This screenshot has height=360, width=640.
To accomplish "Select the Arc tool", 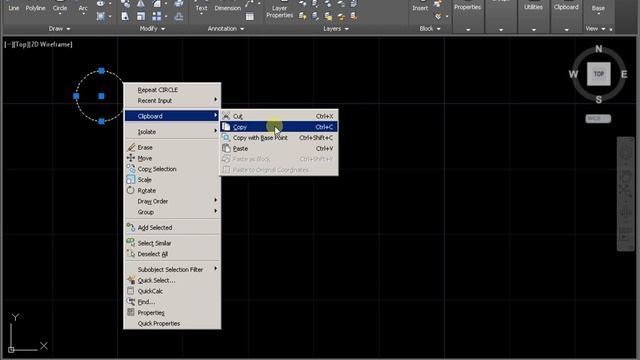I will point(83,7).
